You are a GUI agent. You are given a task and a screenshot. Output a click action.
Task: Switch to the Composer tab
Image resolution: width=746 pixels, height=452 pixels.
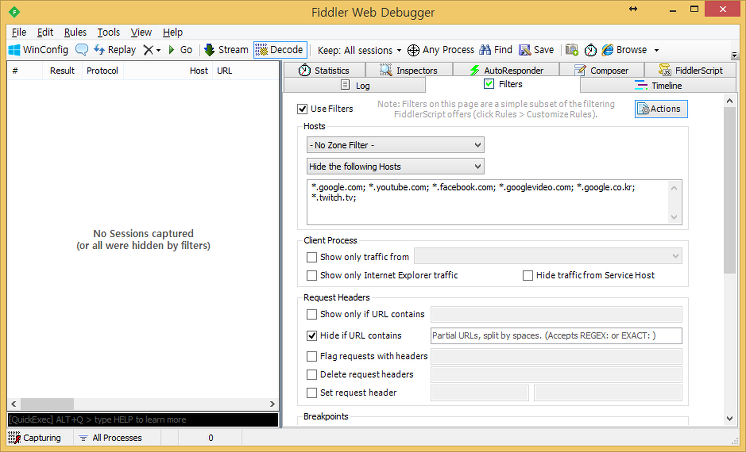[602, 70]
